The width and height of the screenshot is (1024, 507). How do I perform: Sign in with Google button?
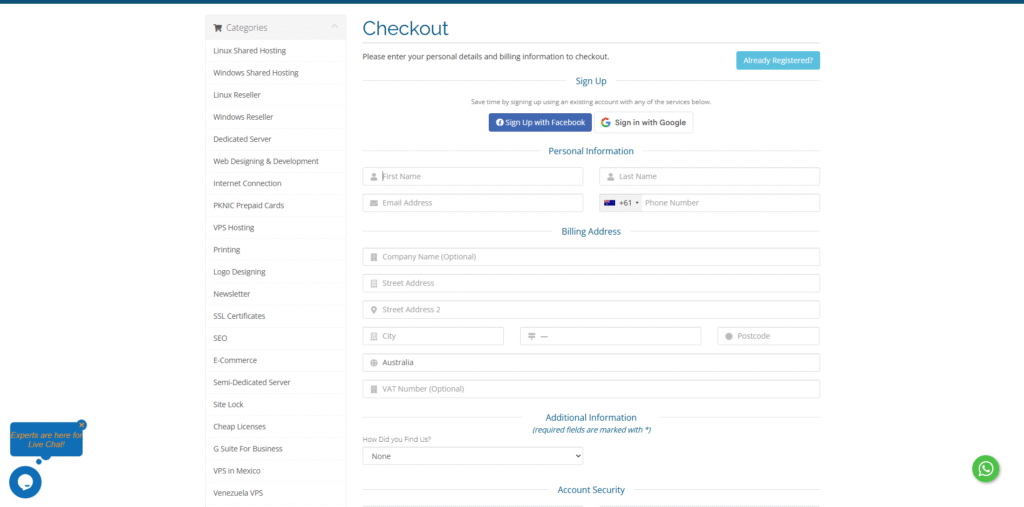pos(645,122)
